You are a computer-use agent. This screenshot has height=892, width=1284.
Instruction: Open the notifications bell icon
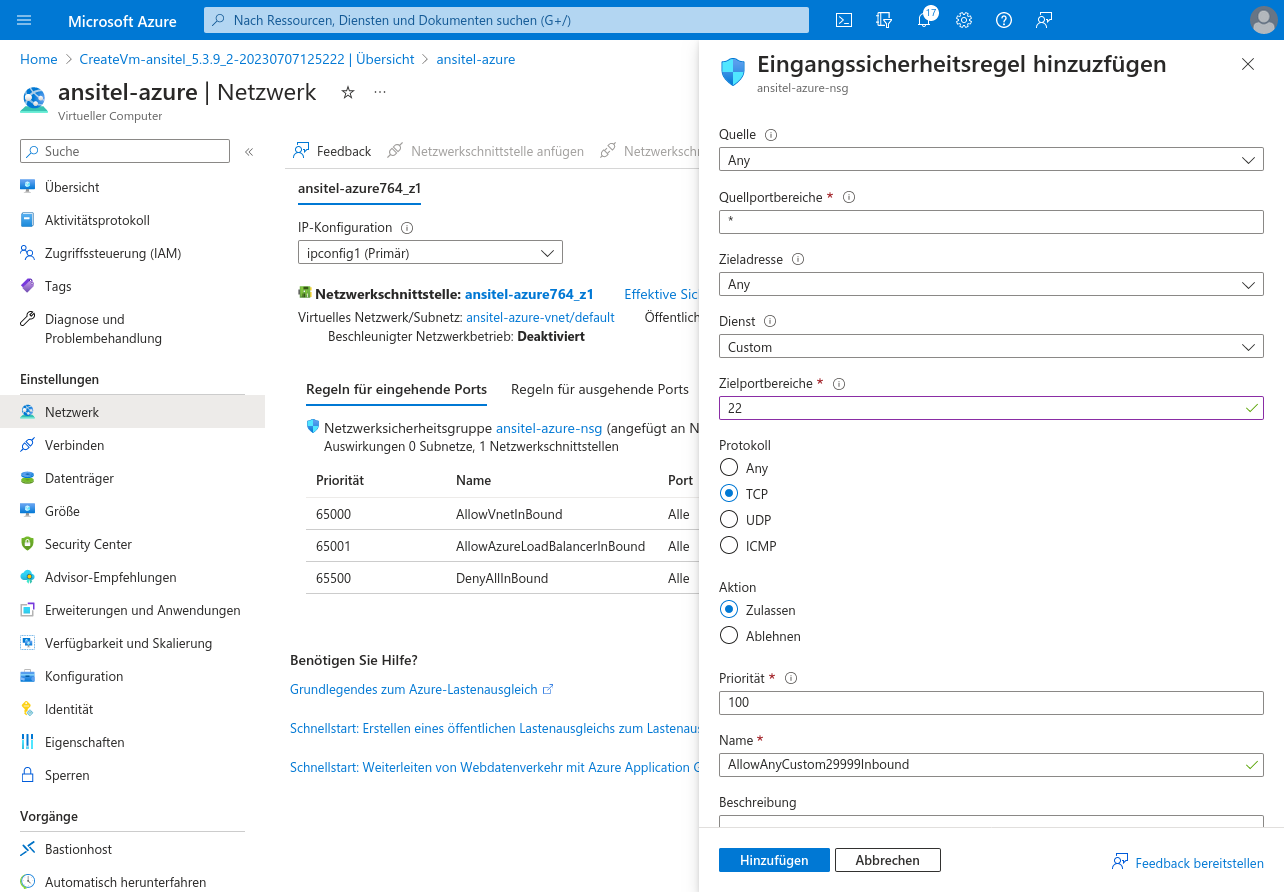[924, 20]
